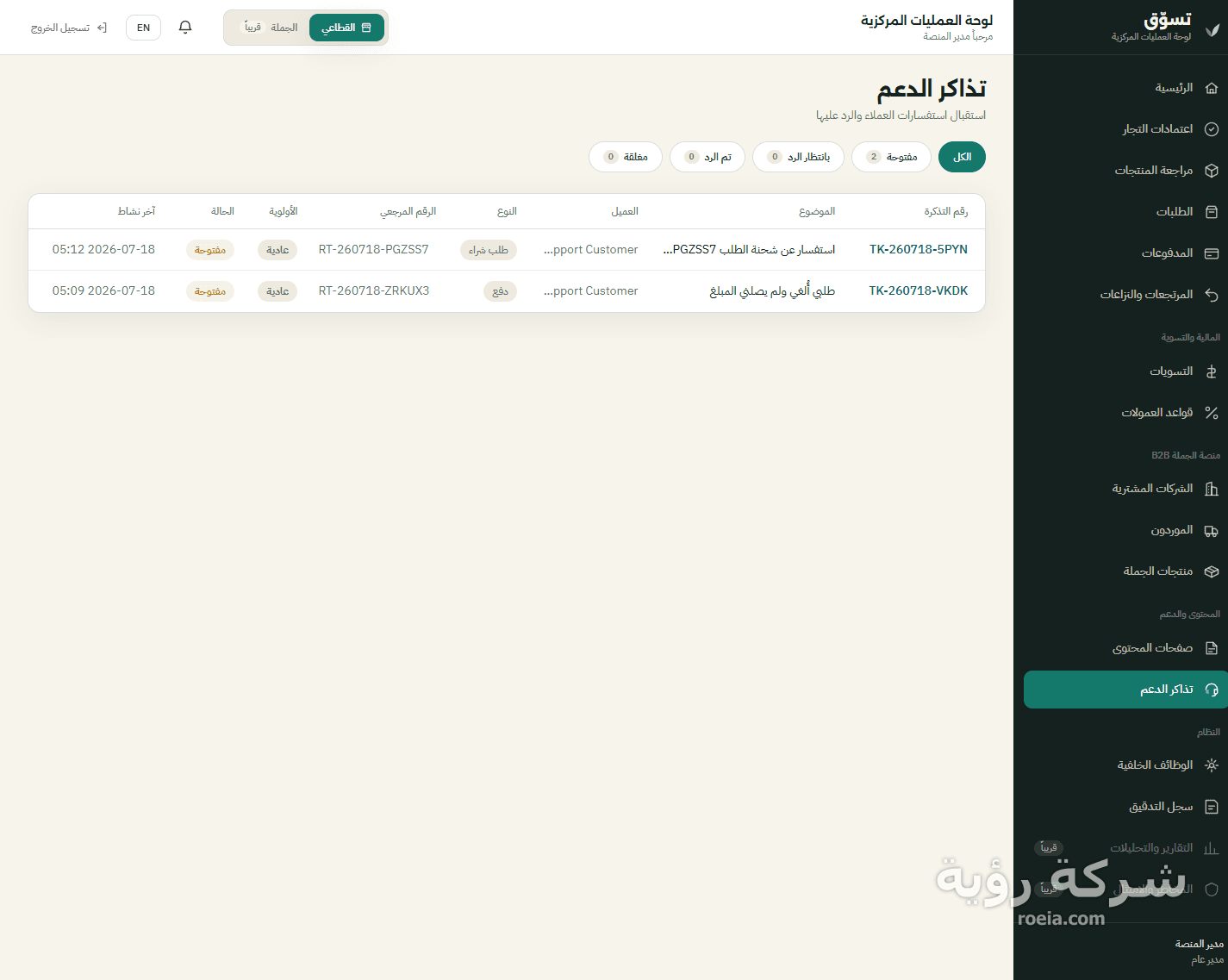The width and height of the screenshot is (1228, 980).
Task: Click the آخر نشاط column header
Action: click(x=137, y=211)
